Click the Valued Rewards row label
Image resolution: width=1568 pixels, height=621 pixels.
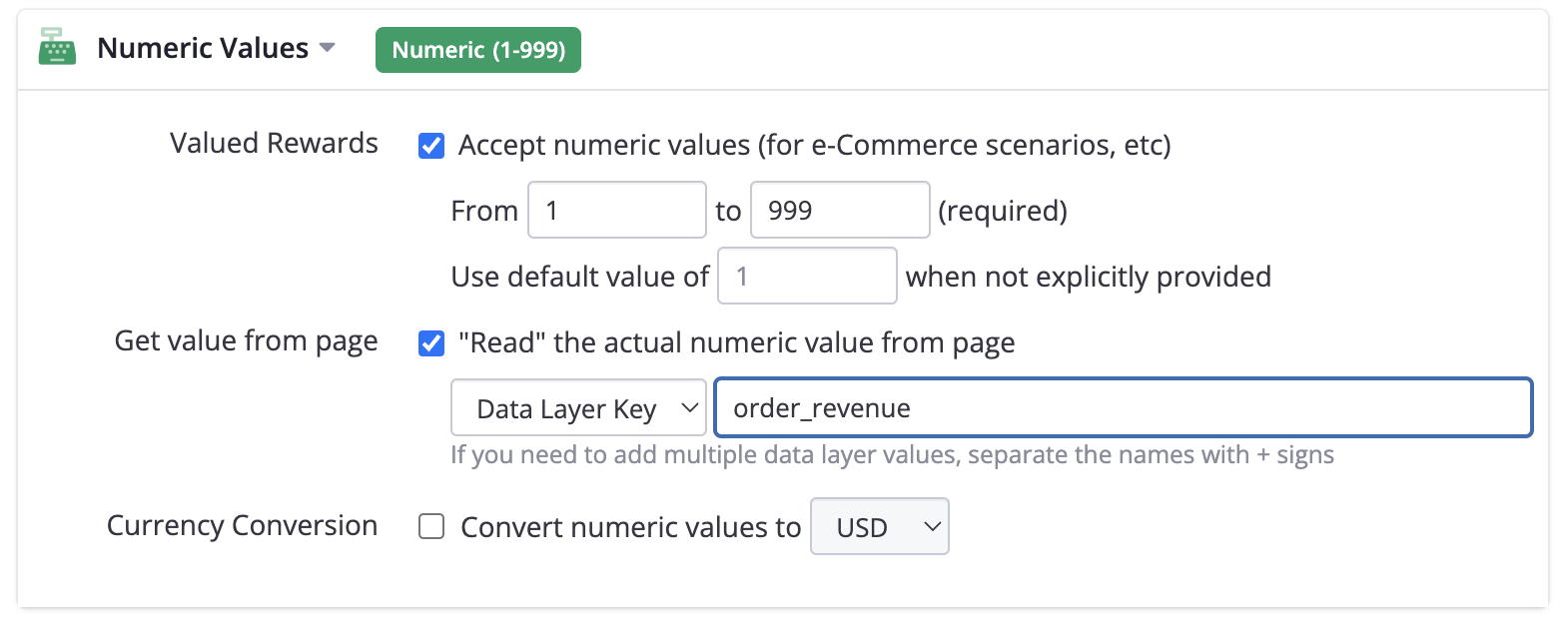(x=274, y=144)
